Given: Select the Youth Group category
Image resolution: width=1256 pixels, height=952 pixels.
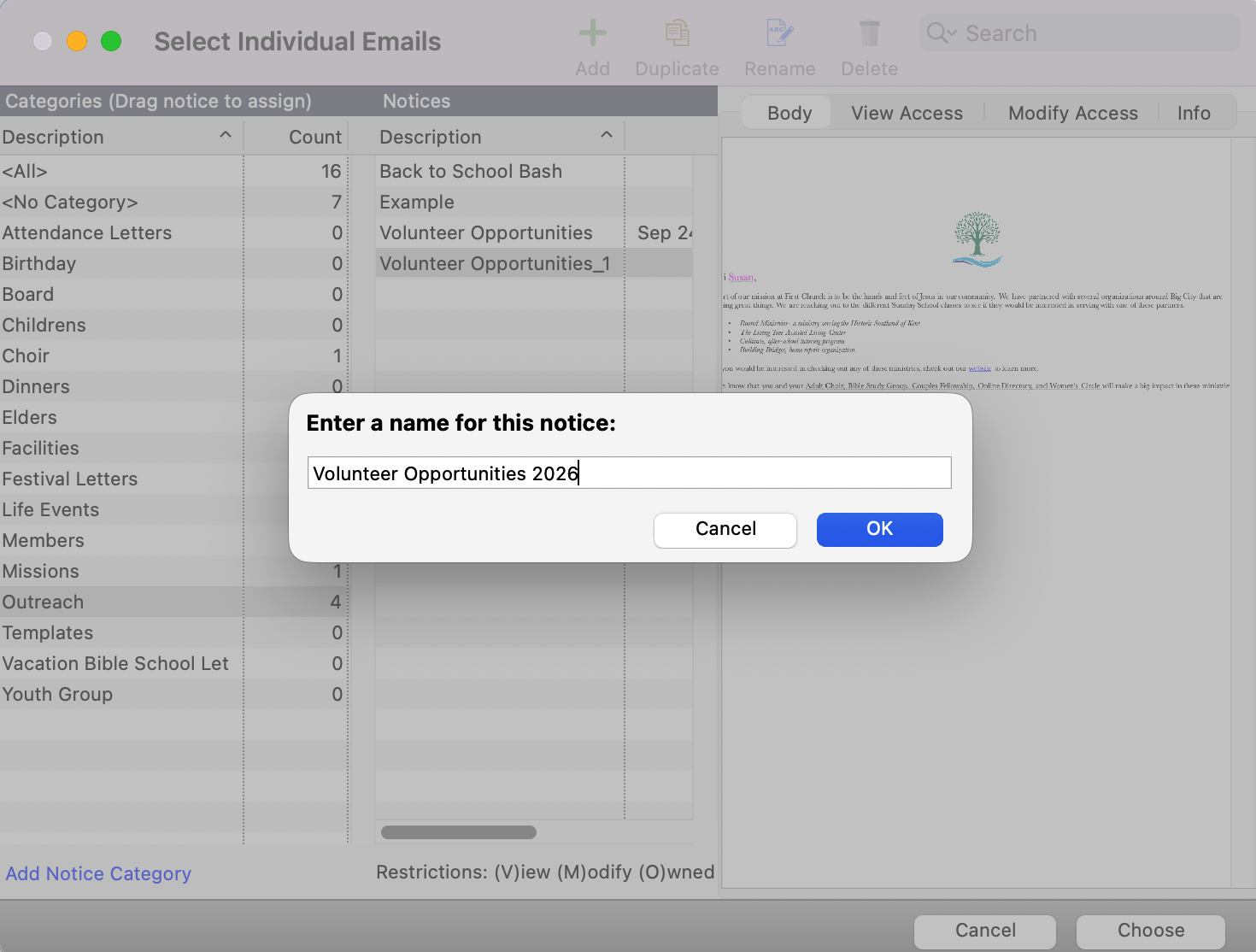Looking at the screenshot, I should [x=173, y=694].
